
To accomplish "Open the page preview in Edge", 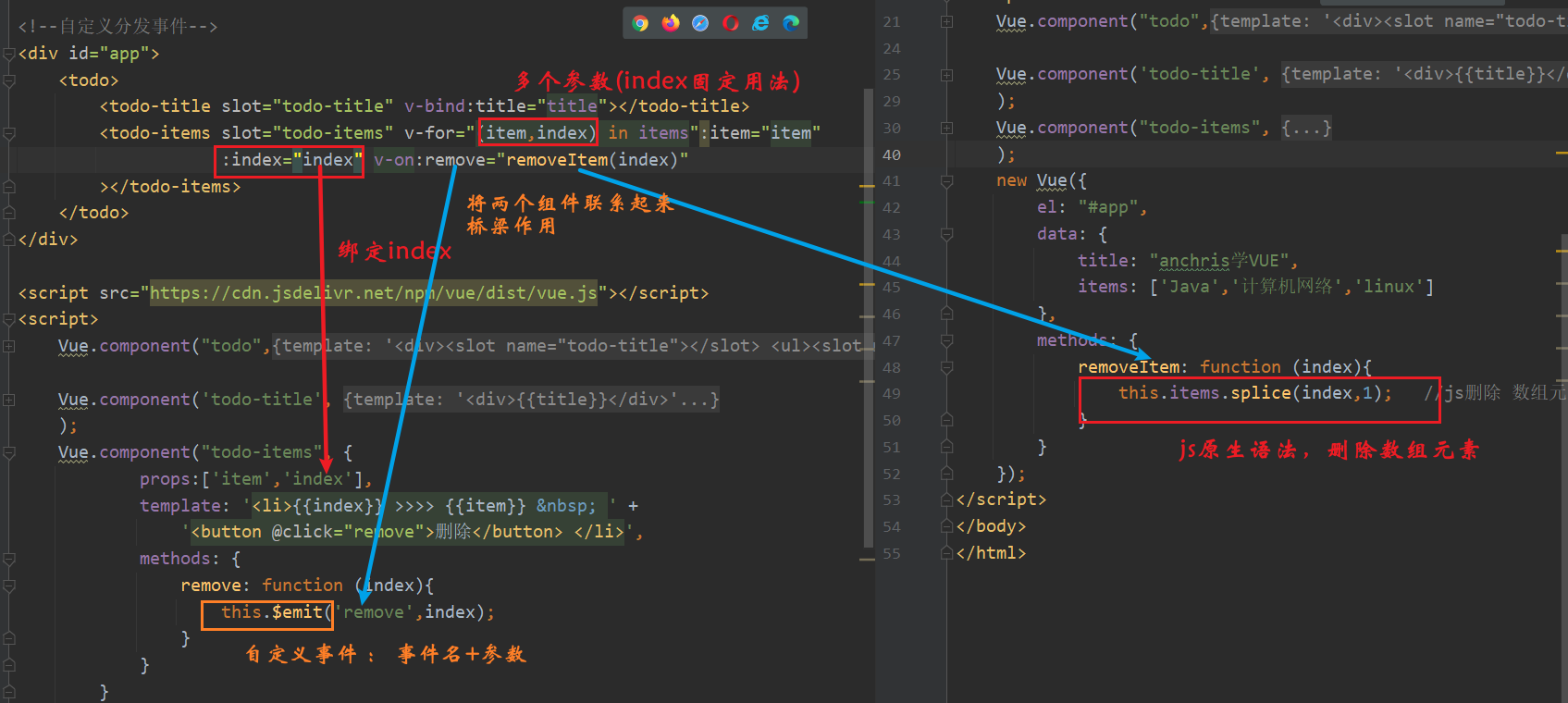I will click(x=791, y=23).
